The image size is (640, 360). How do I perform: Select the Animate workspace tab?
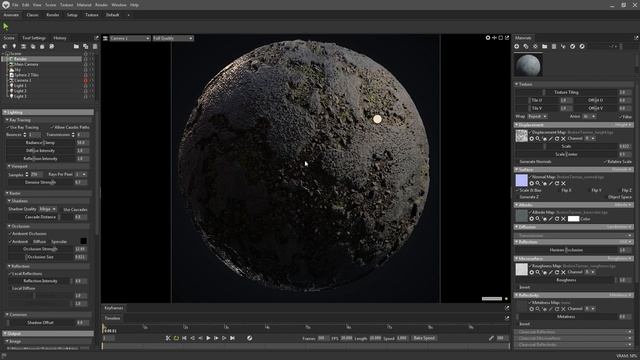[x=11, y=15]
